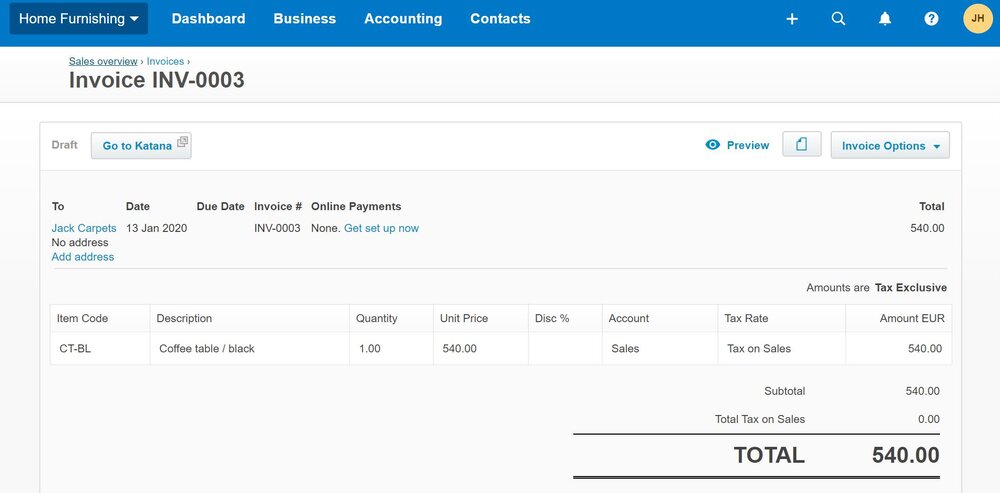Open the Jack Carpets contact link
The height and width of the screenshot is (493, 1000).
point(84,228)
